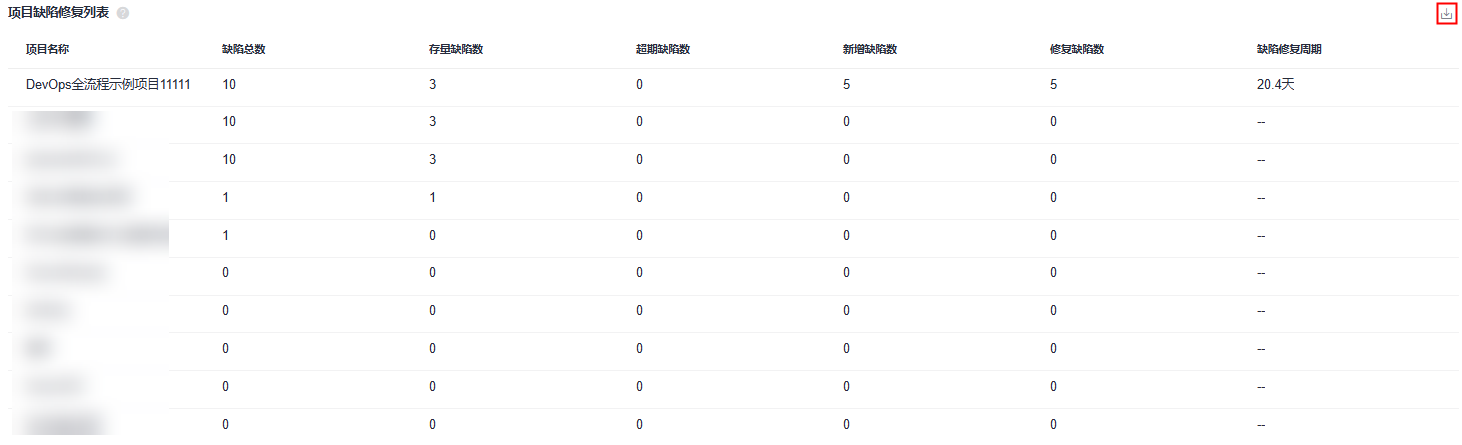The height and width of the screenshot is (445, 1462).
Task: Click the 20.4天 repair cycle value
Action: 1275,85
